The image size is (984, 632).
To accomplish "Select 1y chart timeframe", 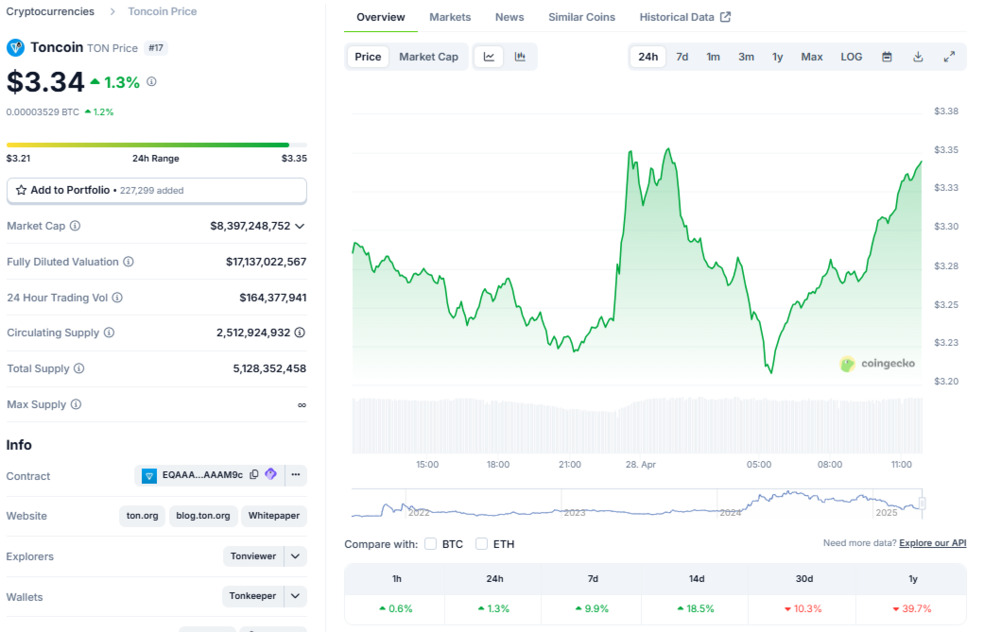I will [x=778, y=57].
